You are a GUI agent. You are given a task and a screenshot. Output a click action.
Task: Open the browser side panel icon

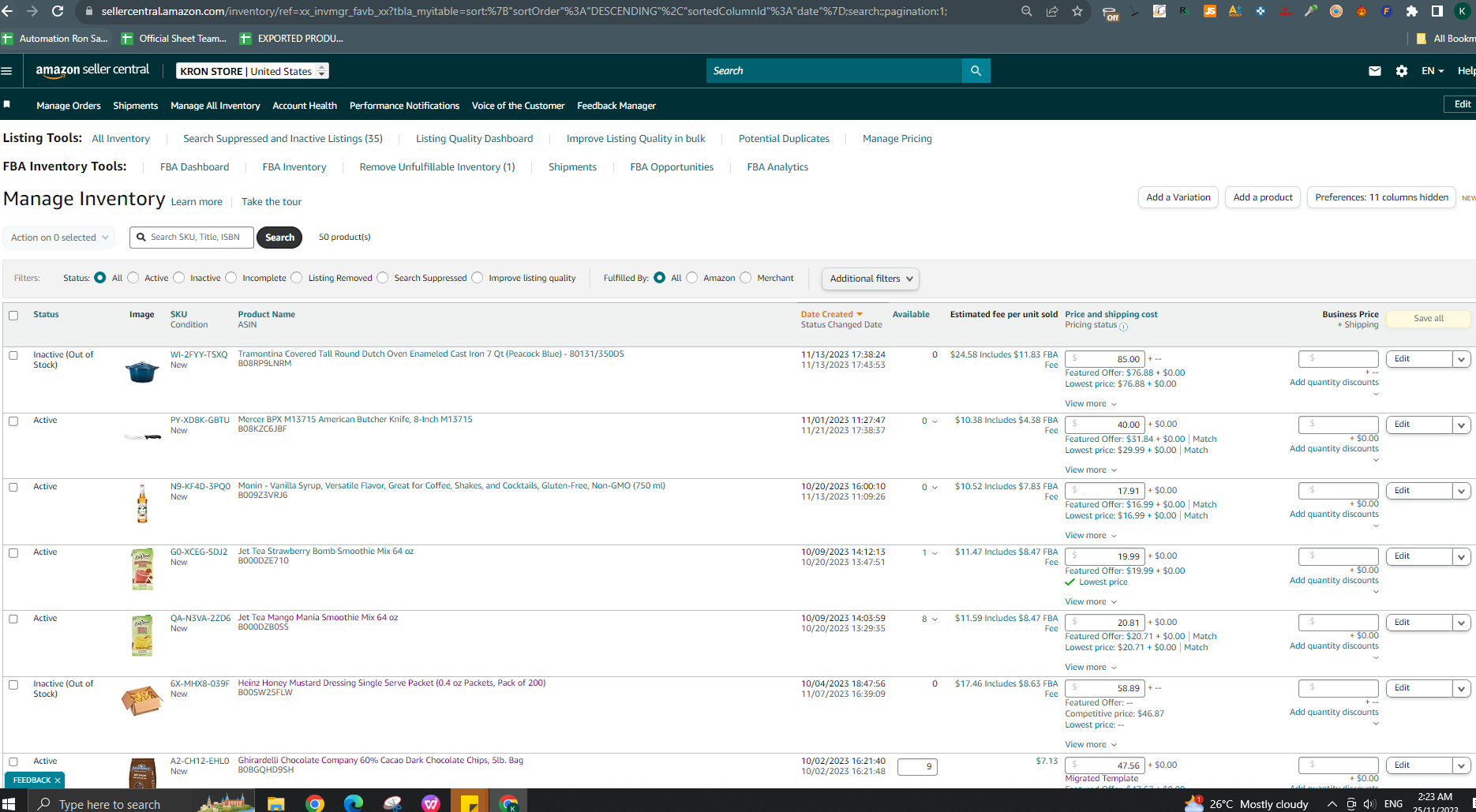click(x=1437, y=11)
